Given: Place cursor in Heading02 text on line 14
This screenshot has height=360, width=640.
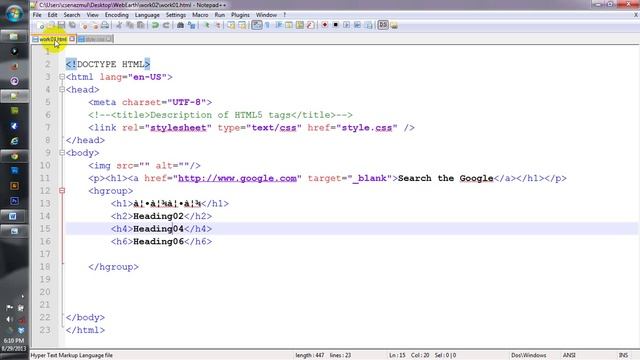Looking at the screenshot, I should click(158, 216).
